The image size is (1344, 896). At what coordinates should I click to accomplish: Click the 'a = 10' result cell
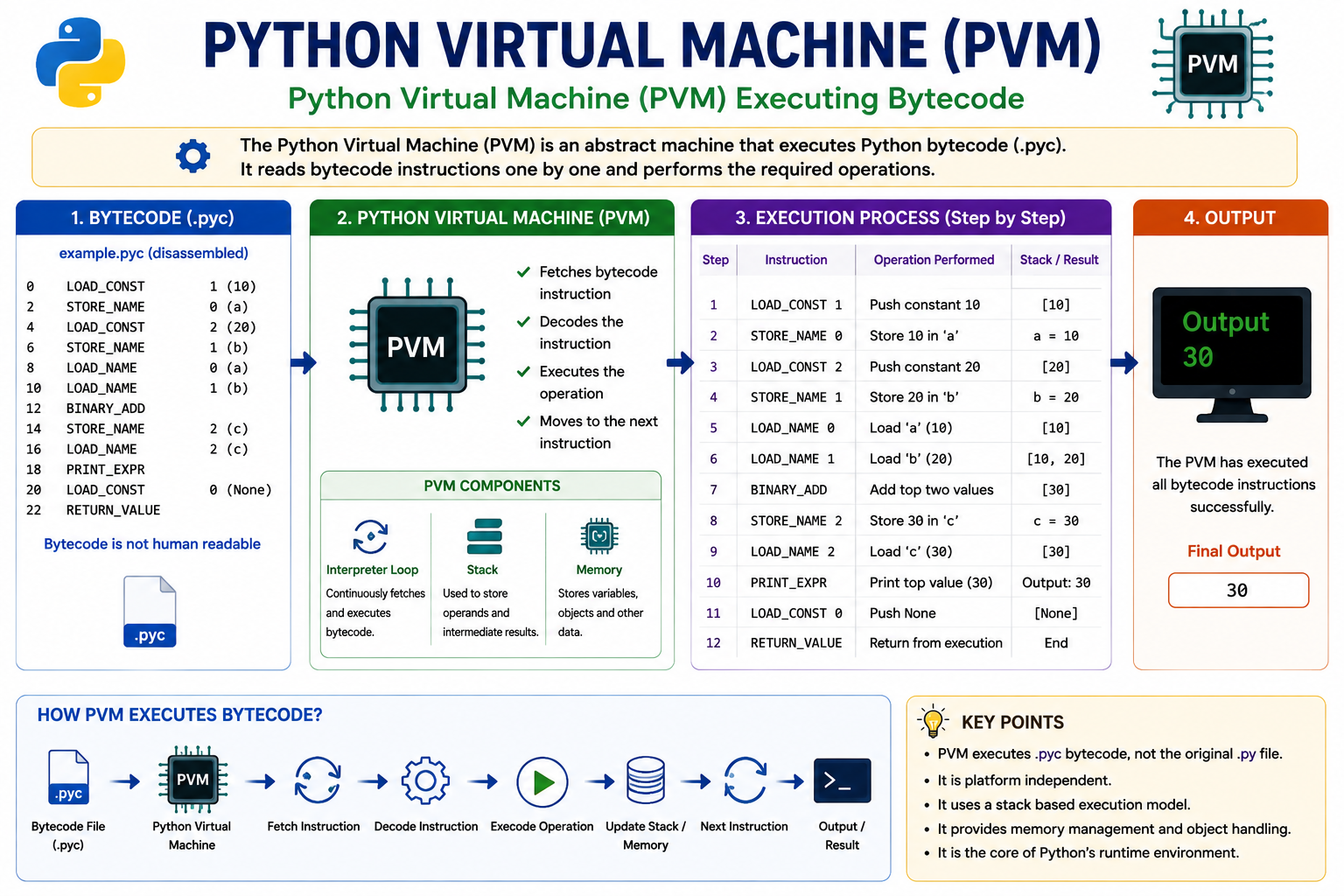(1056, 336)
